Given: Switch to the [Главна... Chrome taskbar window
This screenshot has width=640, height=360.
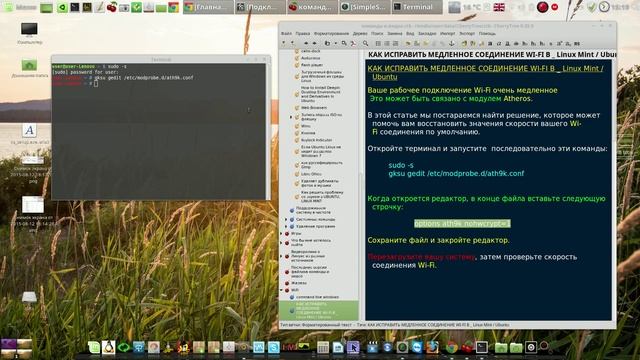Looking at the screenshot, I should (208, 7).
